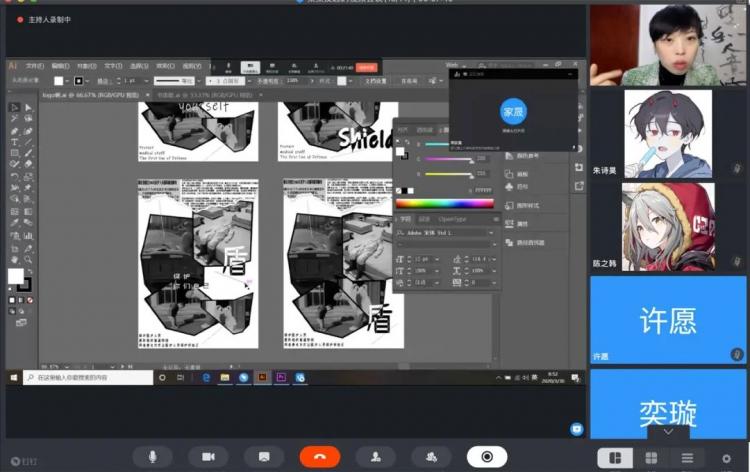Open fill color dropdown in control bar
The image size is (750, 472).
click(66, 81)
